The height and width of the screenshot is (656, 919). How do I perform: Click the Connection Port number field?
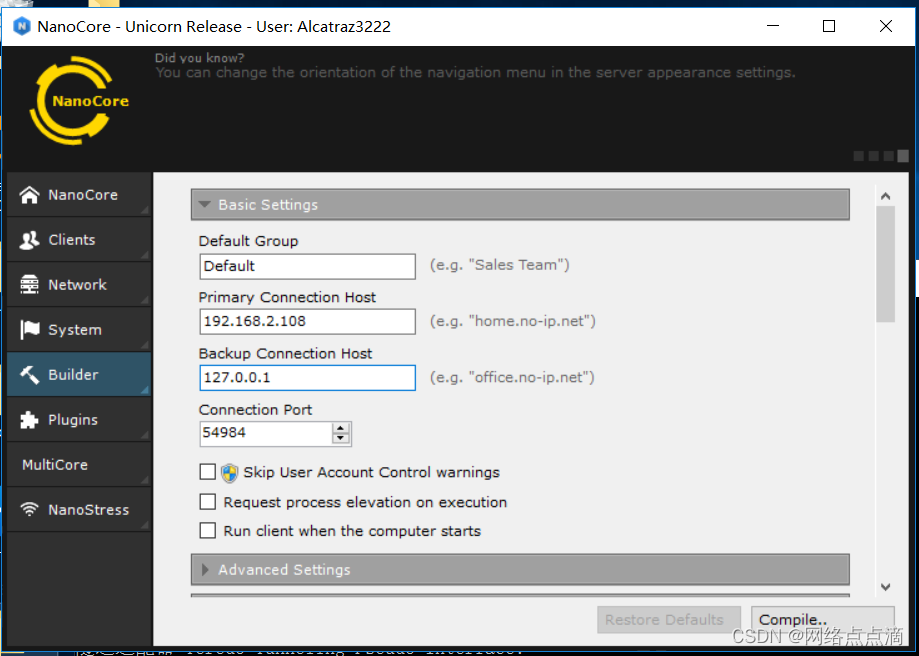[266, 434]
